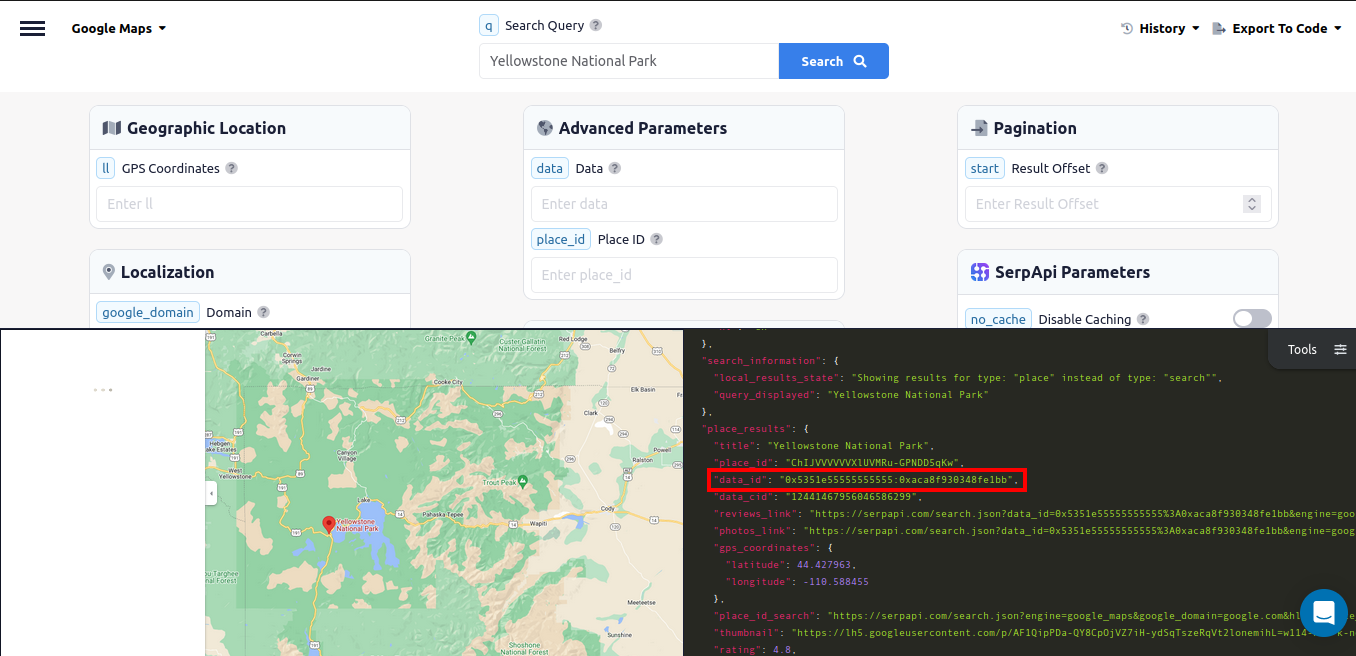Focus the 'Enter data' input field
Viewport: 1356px width, 656px height.
[684, 204]
